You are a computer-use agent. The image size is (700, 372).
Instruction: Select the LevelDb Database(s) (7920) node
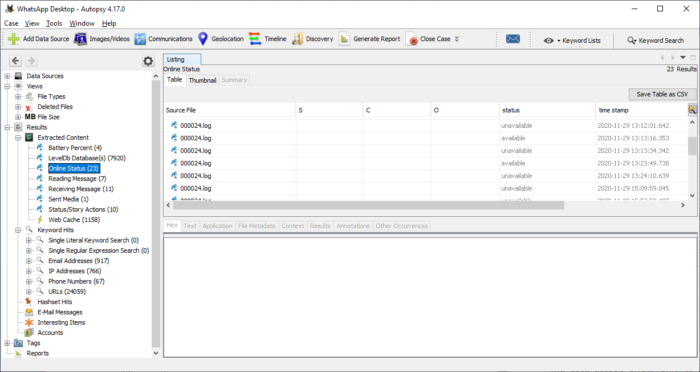coord(87,158)
